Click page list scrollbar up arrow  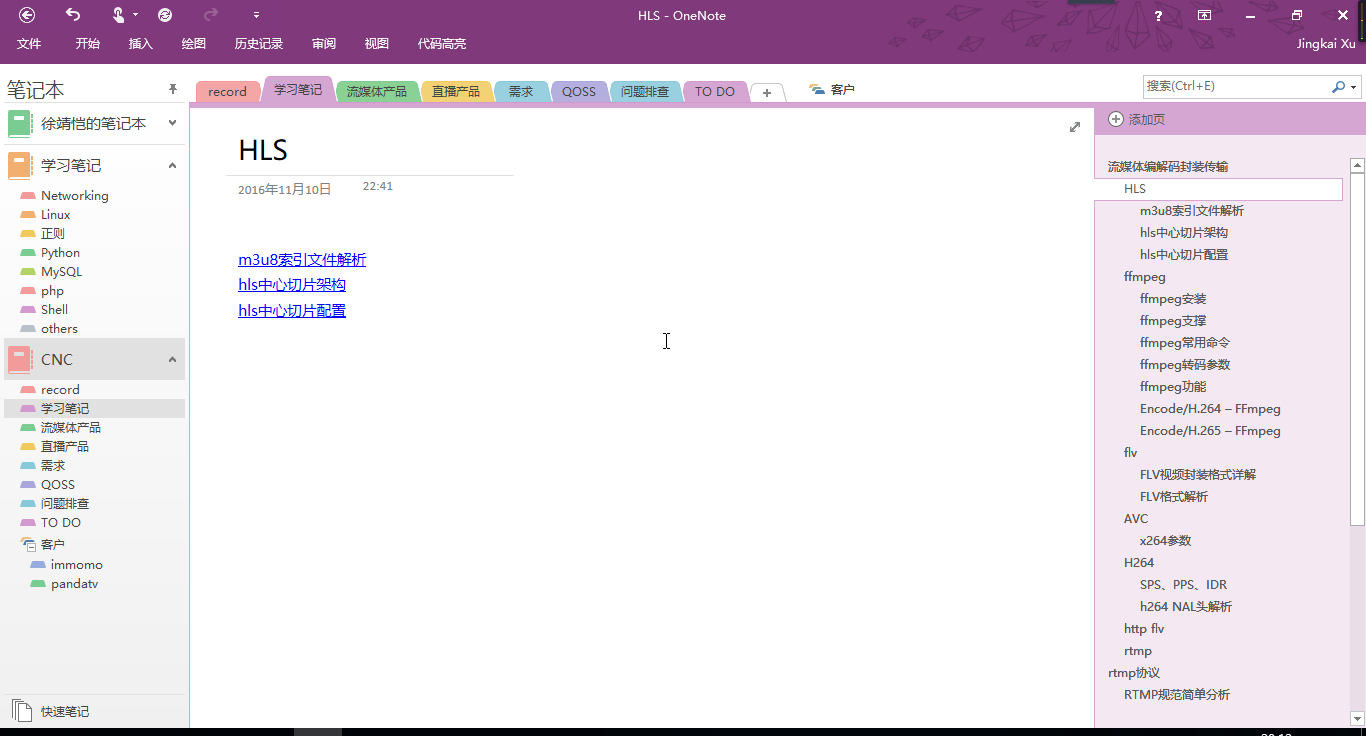click(x=1357, y=166)
